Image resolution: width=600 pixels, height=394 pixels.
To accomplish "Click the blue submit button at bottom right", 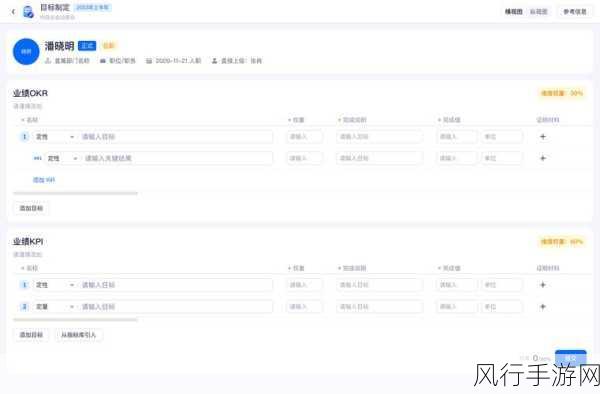I will pyautogui.click(x=571, y=358).
